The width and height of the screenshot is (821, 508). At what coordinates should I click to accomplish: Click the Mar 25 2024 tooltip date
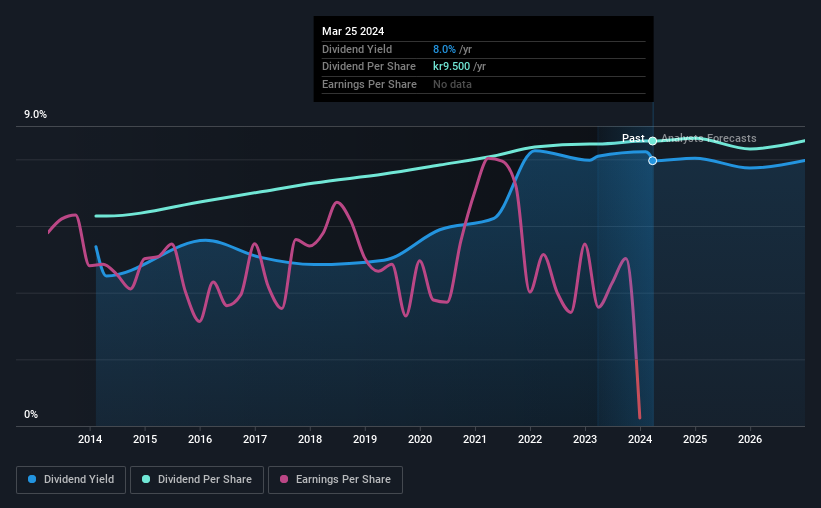[x=353, y=31]
